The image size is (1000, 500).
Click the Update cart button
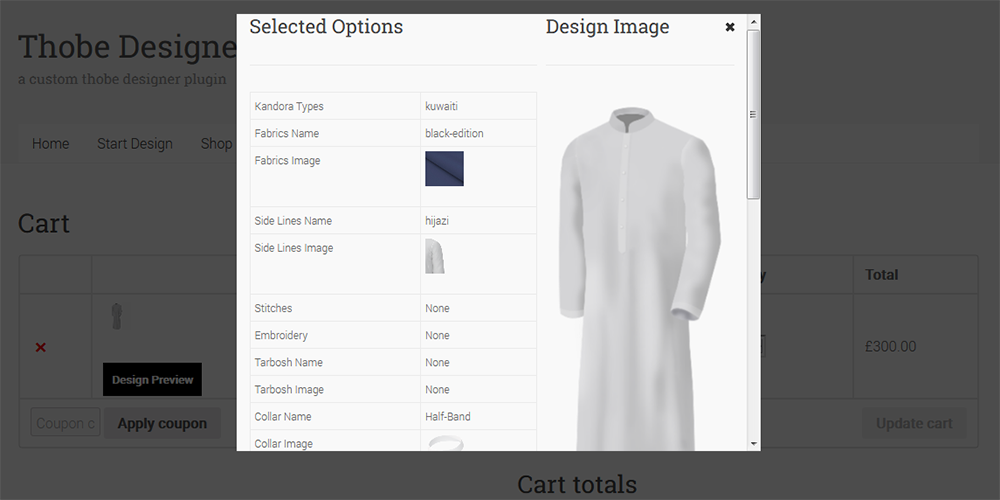click(914, 423)
